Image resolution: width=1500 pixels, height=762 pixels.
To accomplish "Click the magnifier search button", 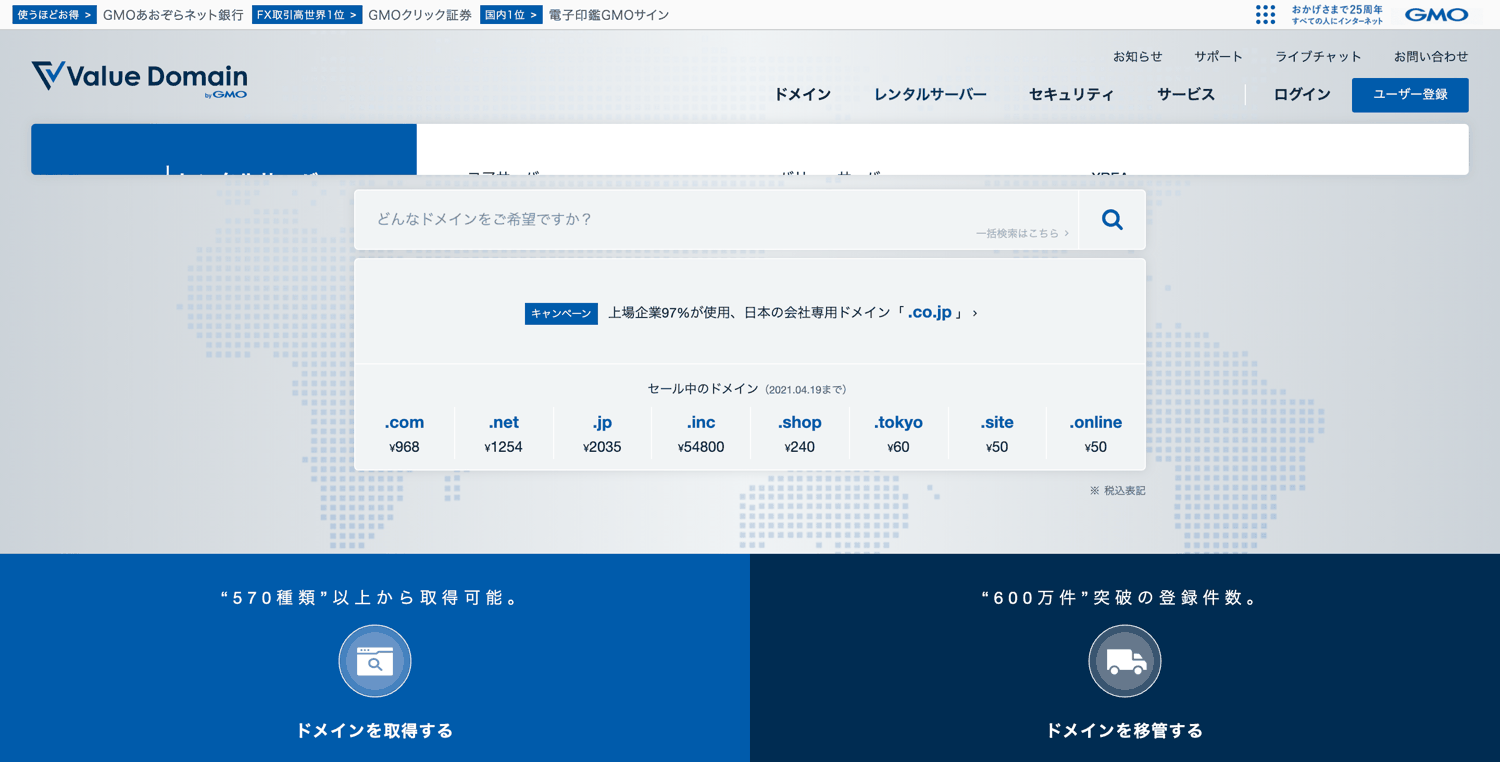I will tap(1112, 220).
